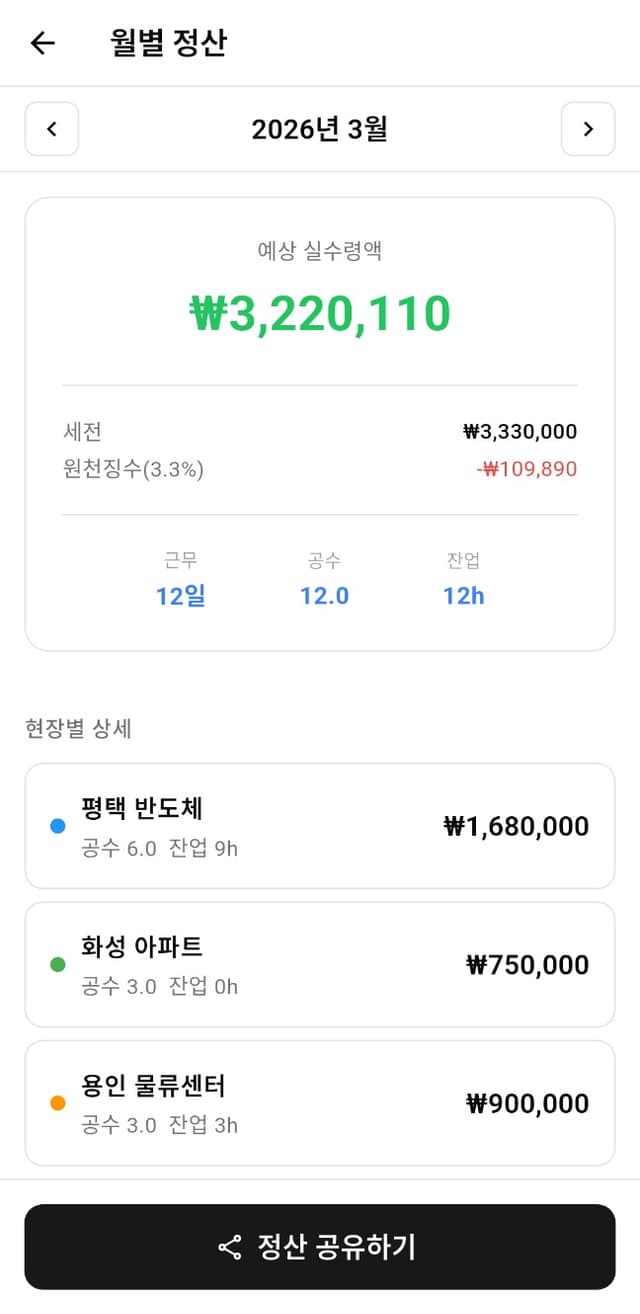
Task: Expand the 평택 반도체 site card
Action: click(320, 826)
